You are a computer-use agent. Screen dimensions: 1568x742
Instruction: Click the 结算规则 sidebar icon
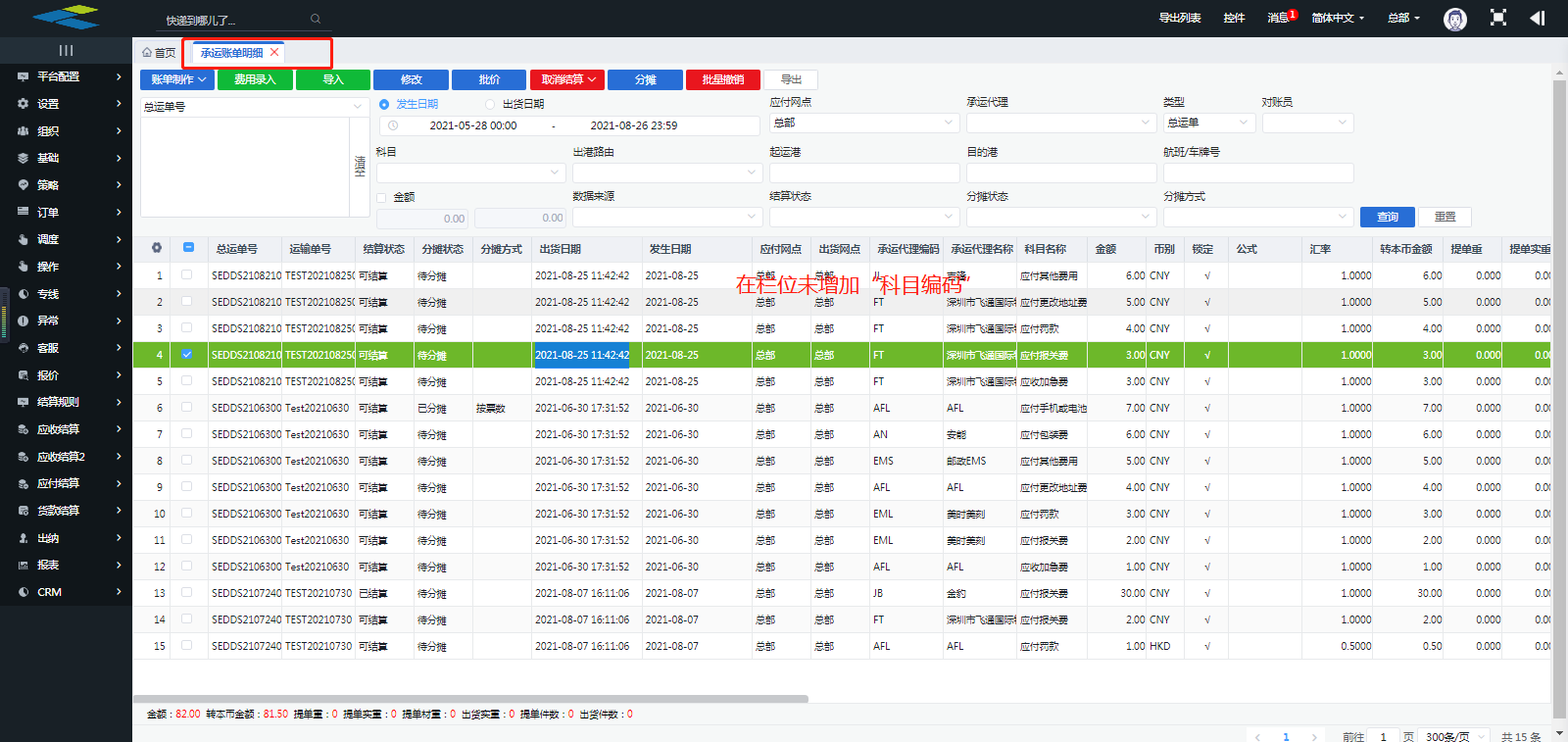click(24, 402)
